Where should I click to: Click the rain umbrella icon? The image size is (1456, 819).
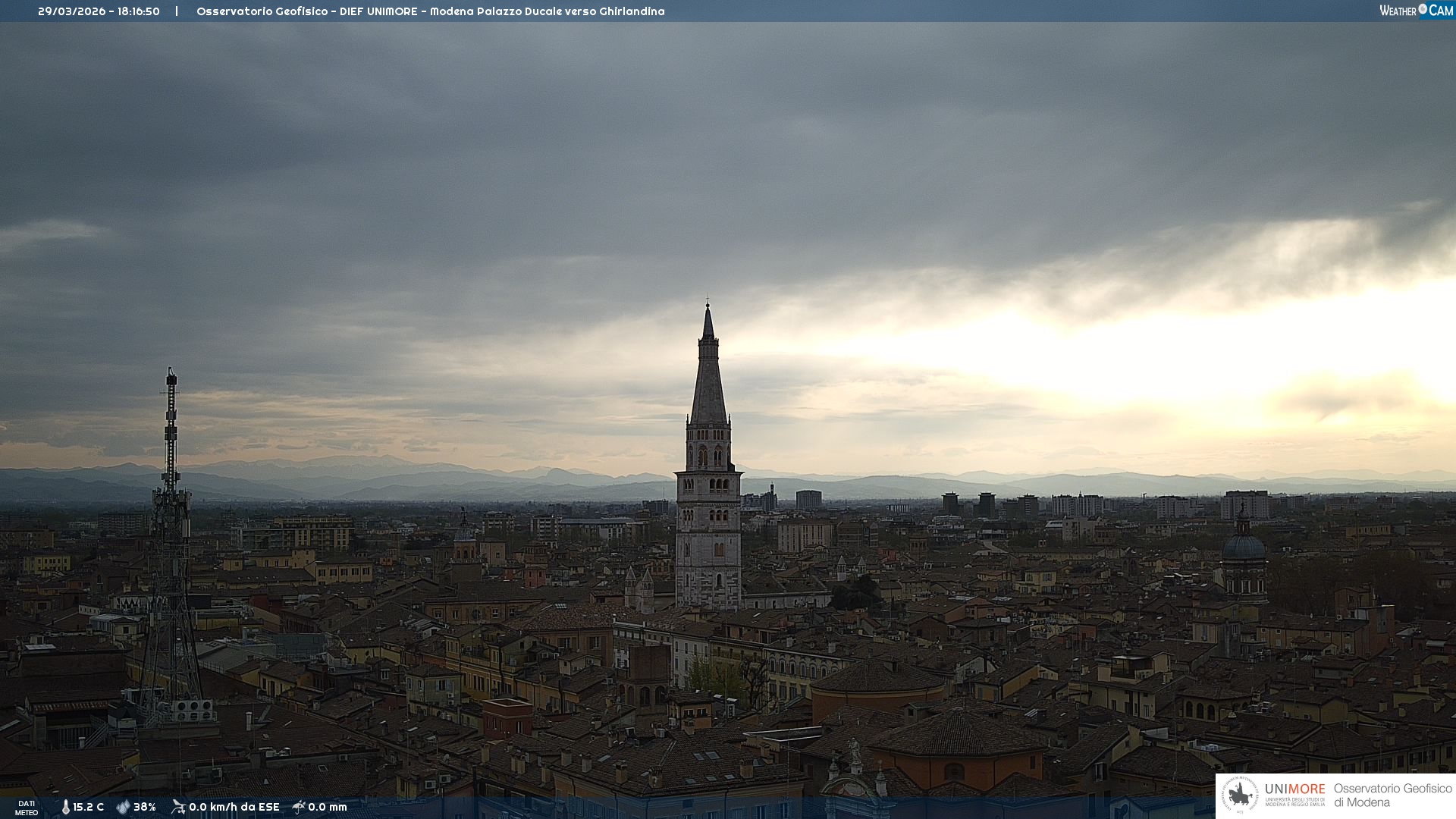tap(299, 807)
